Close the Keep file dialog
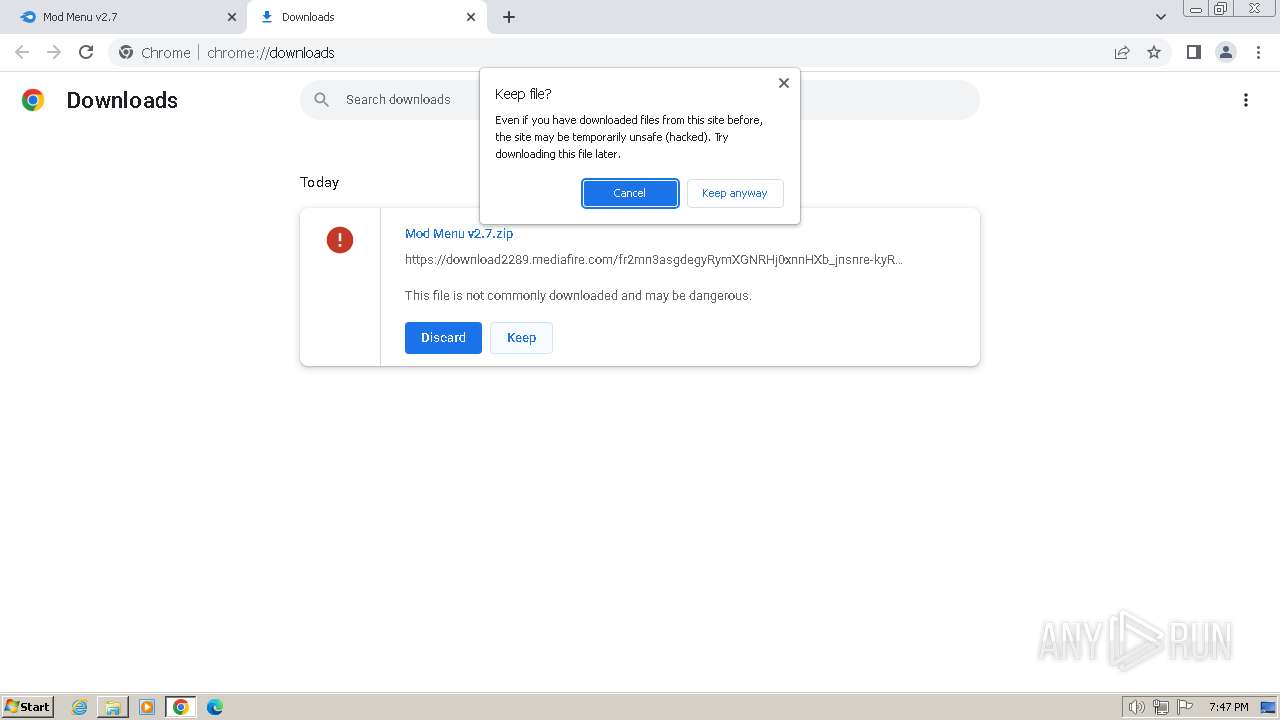 pyautogui.click(x=784, y=83)
